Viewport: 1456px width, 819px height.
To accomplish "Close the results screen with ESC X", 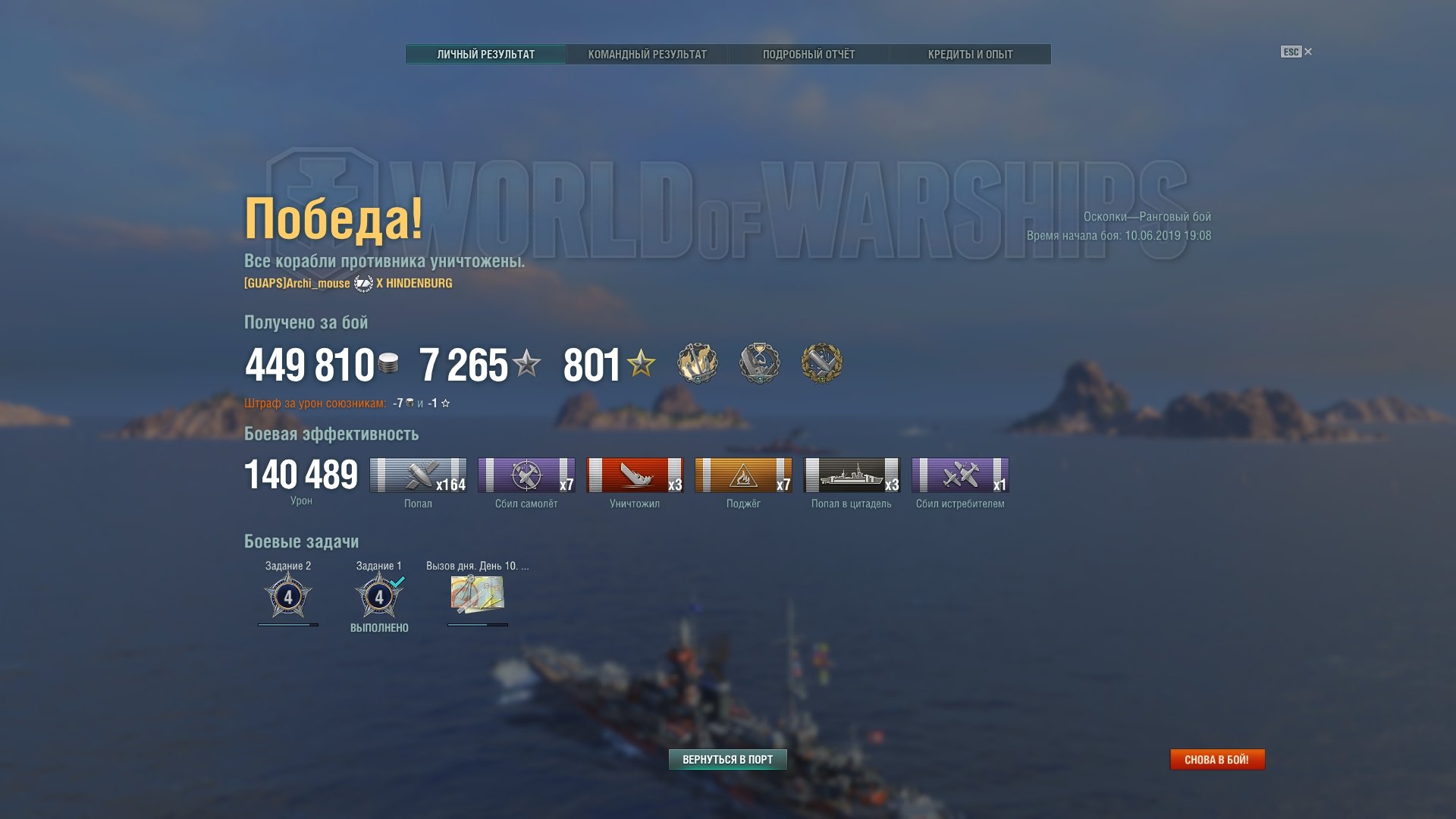I will pyautogui.click(x=1297, y=52).
